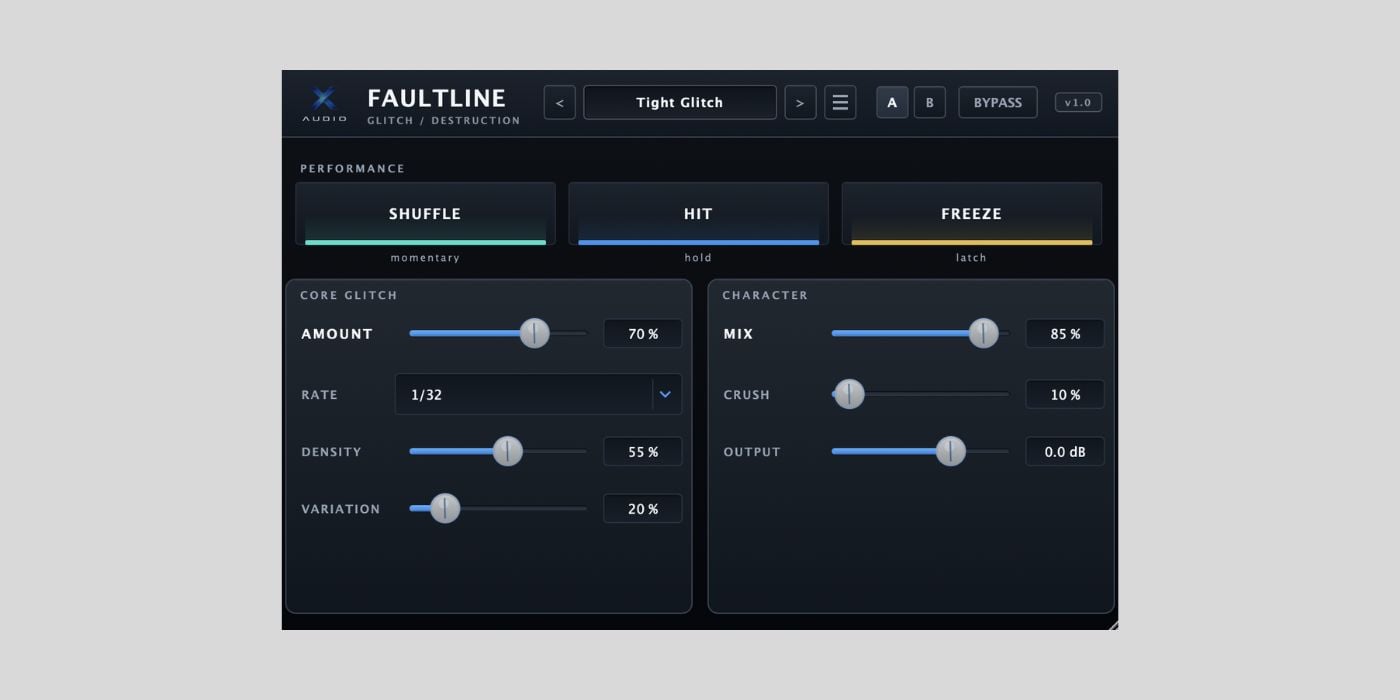Click the CRUSH slider knob
This screenshot has width=1400, height=700.
pos(849,394)
